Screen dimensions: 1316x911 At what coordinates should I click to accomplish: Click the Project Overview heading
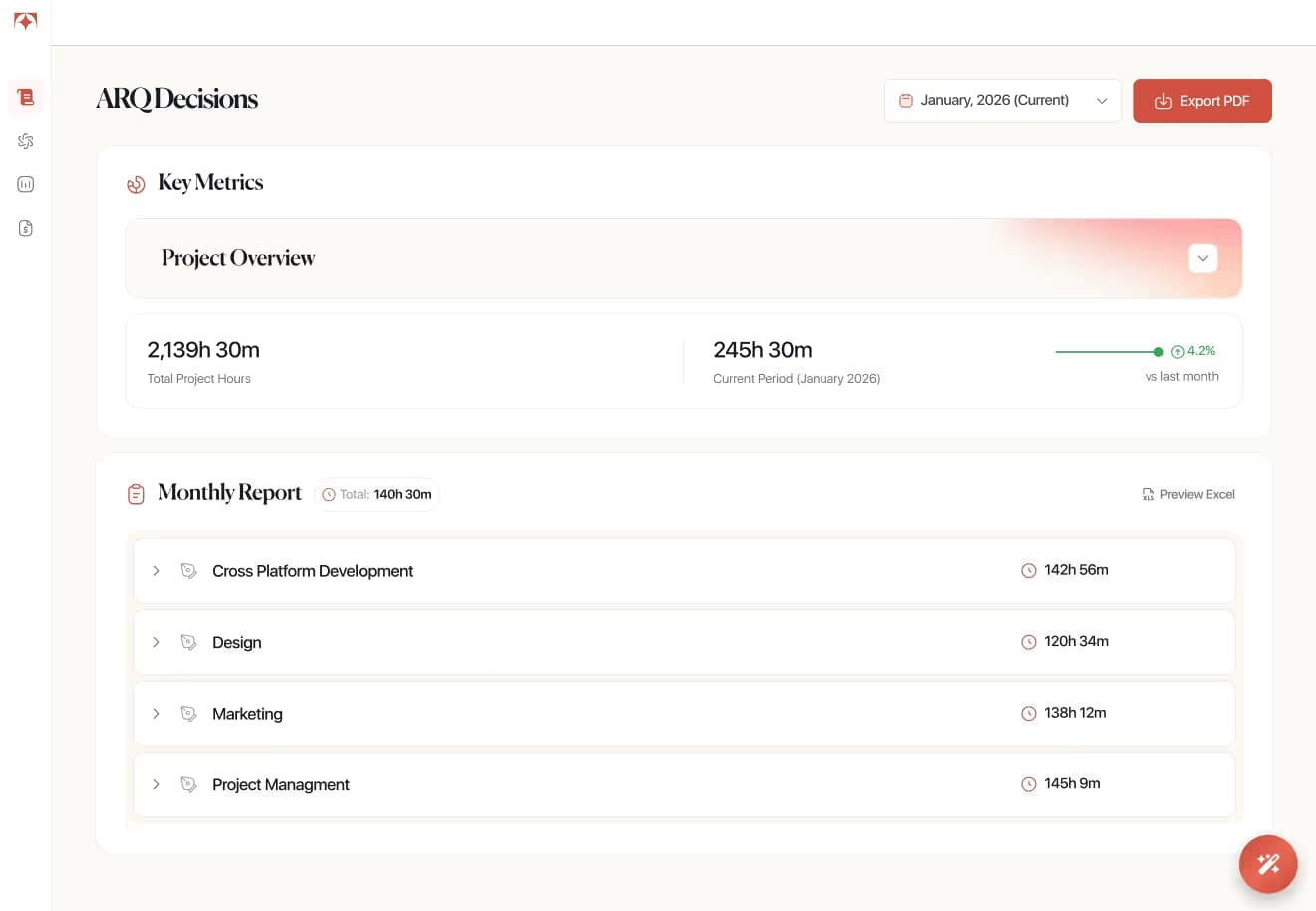(x=238, y=258)
